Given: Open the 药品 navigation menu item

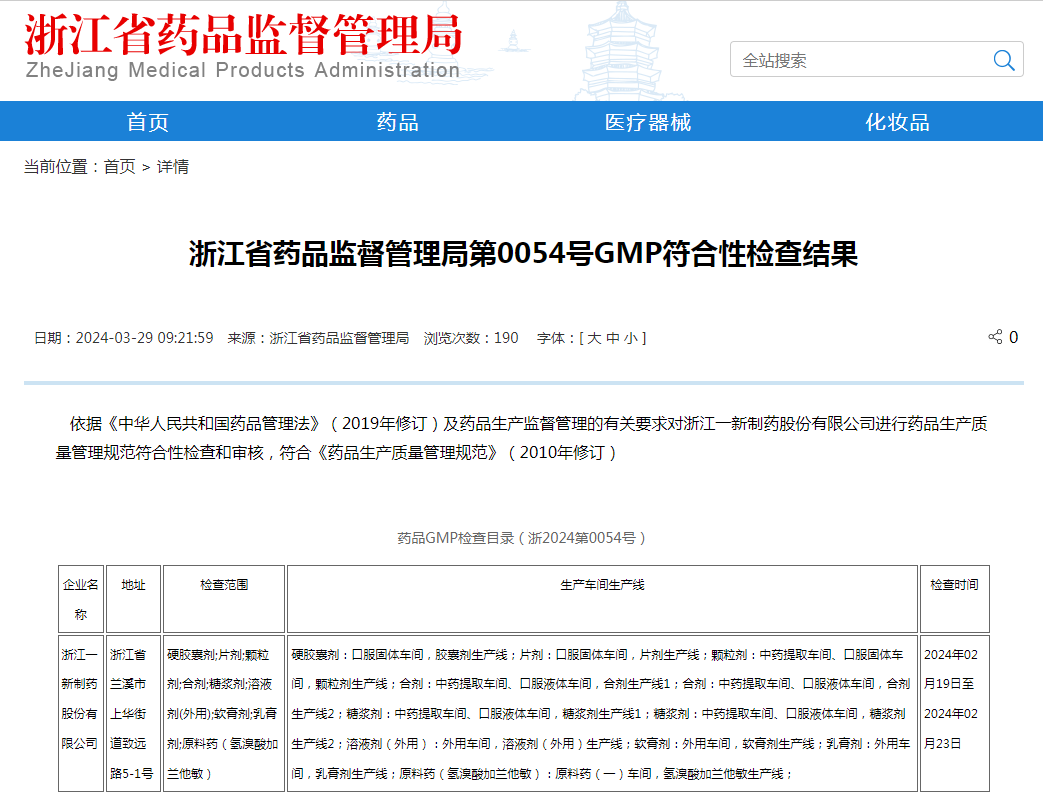Looking at the screenshot, I should coord(397,122).
